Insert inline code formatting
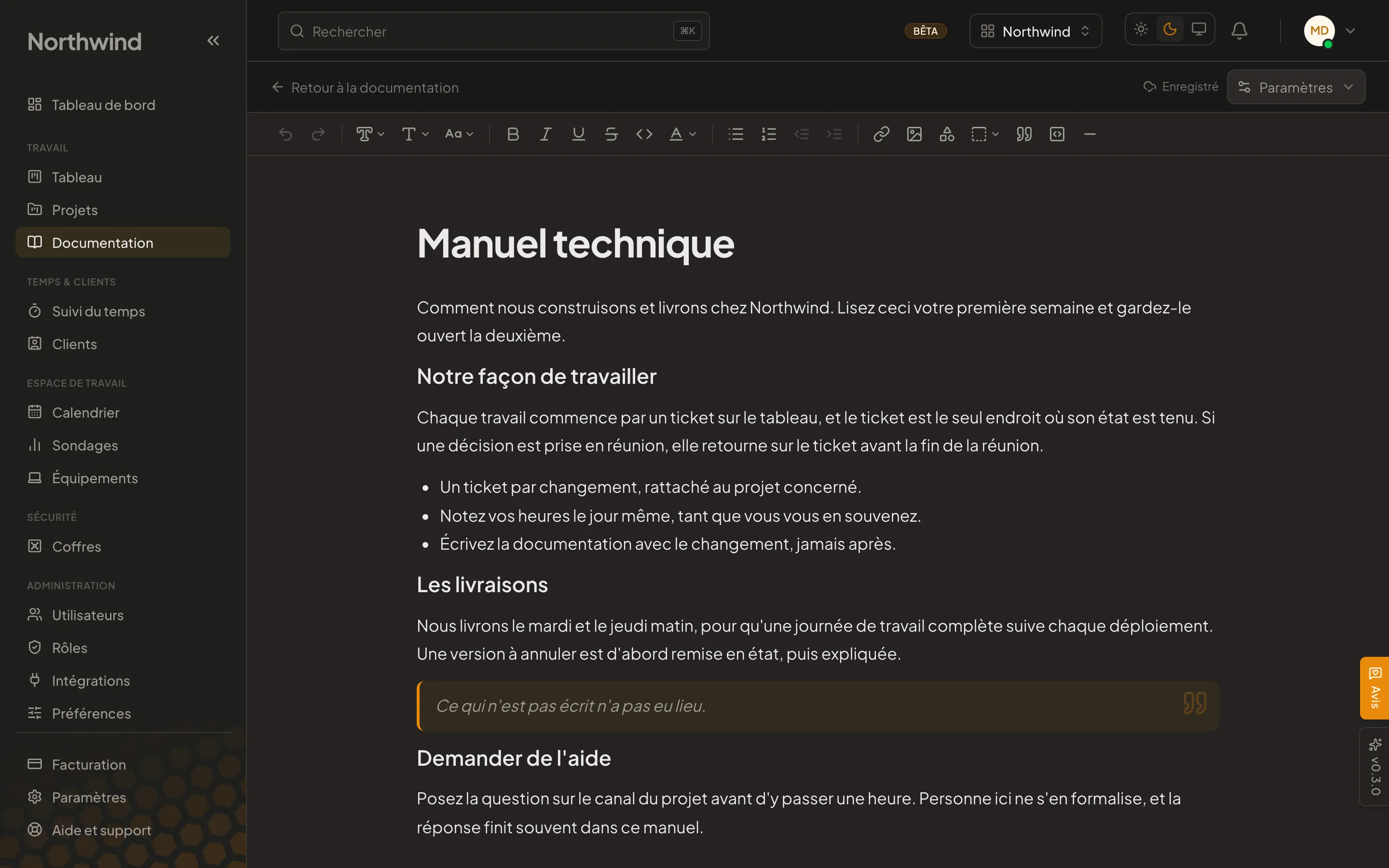 pos(644,135)
